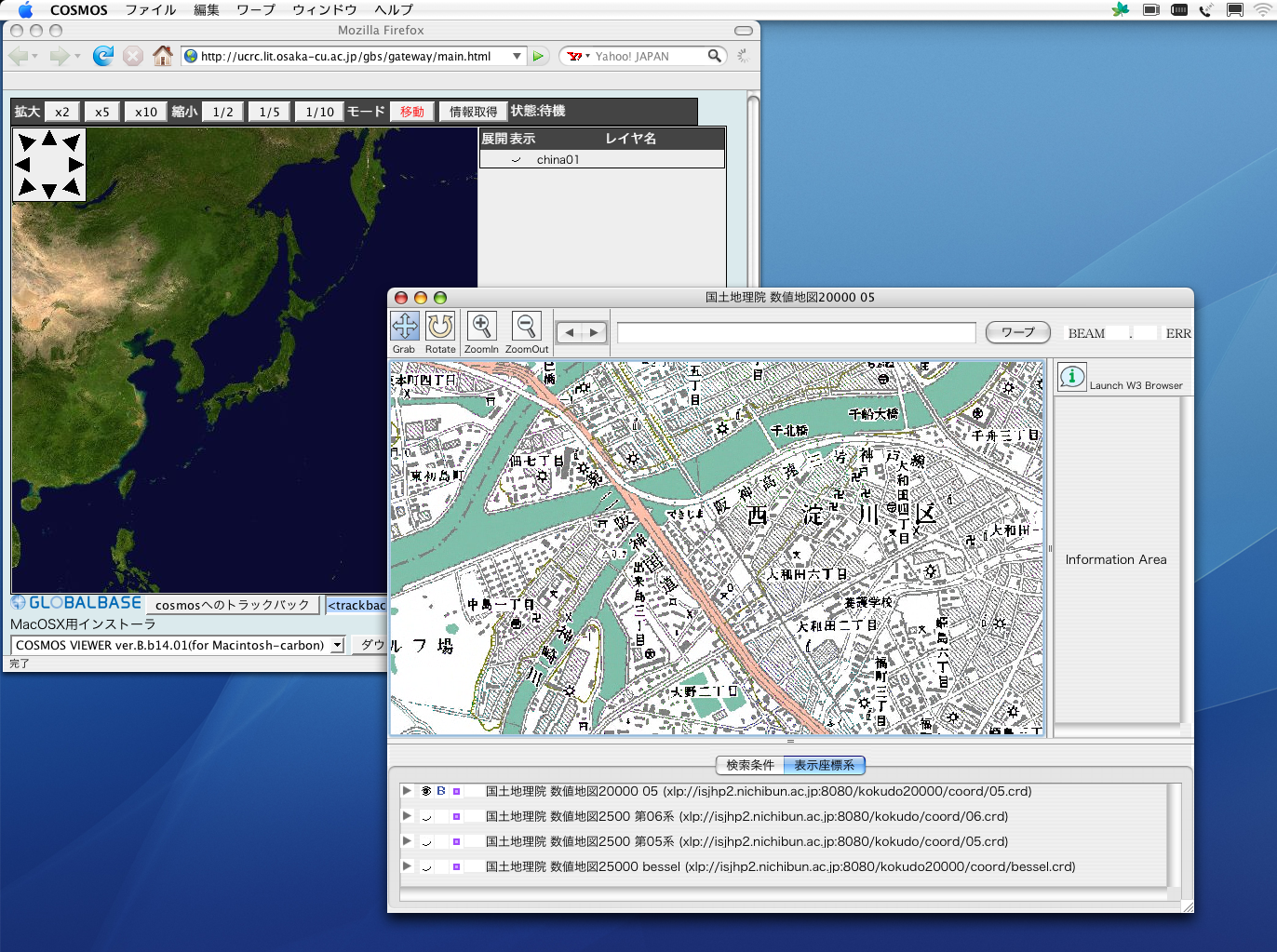Click Firefox Forward arrow button
1277x952 pixels.
tap(59, 56)
